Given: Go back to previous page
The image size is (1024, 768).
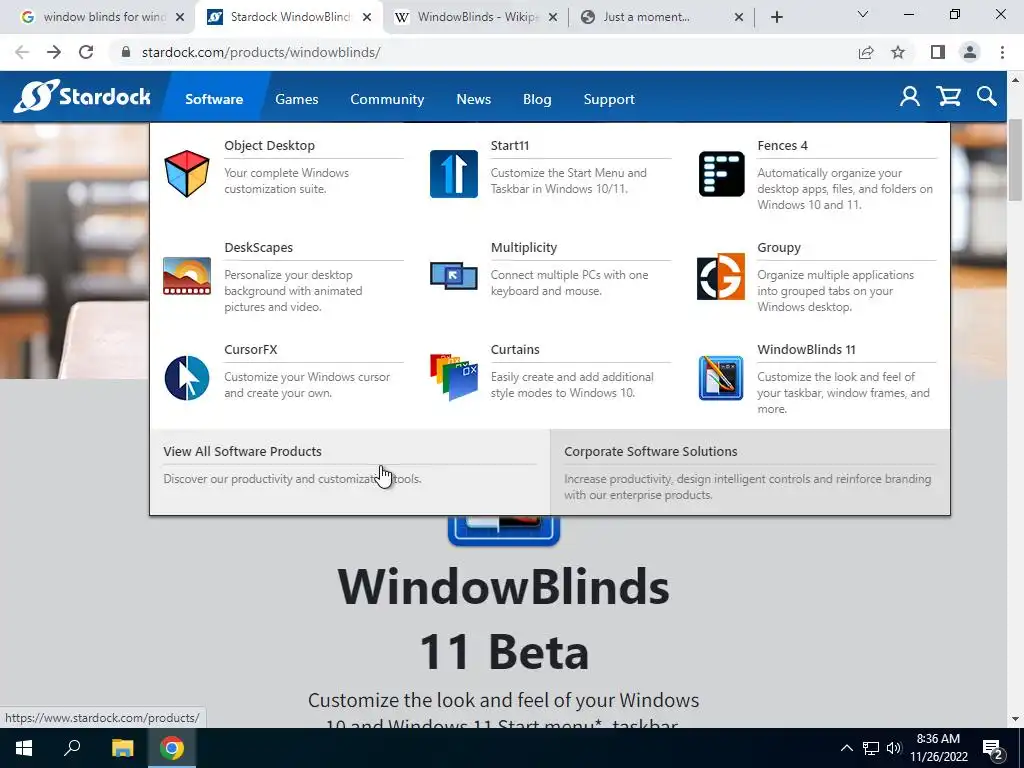Looking at the screenshot, I should [22, 52].
